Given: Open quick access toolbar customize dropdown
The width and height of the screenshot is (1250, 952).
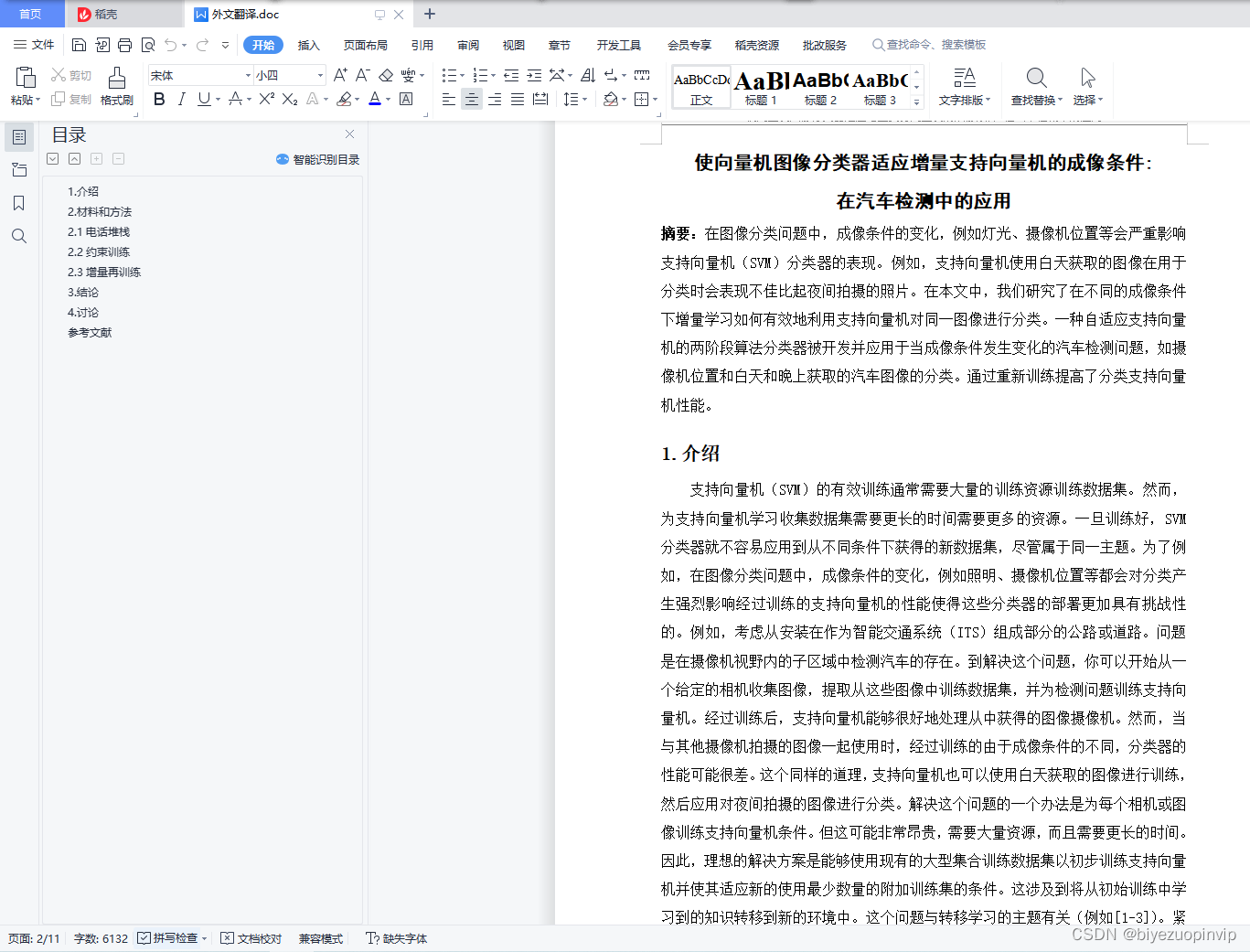Looking at the screenshot, I should coord(226,45).
